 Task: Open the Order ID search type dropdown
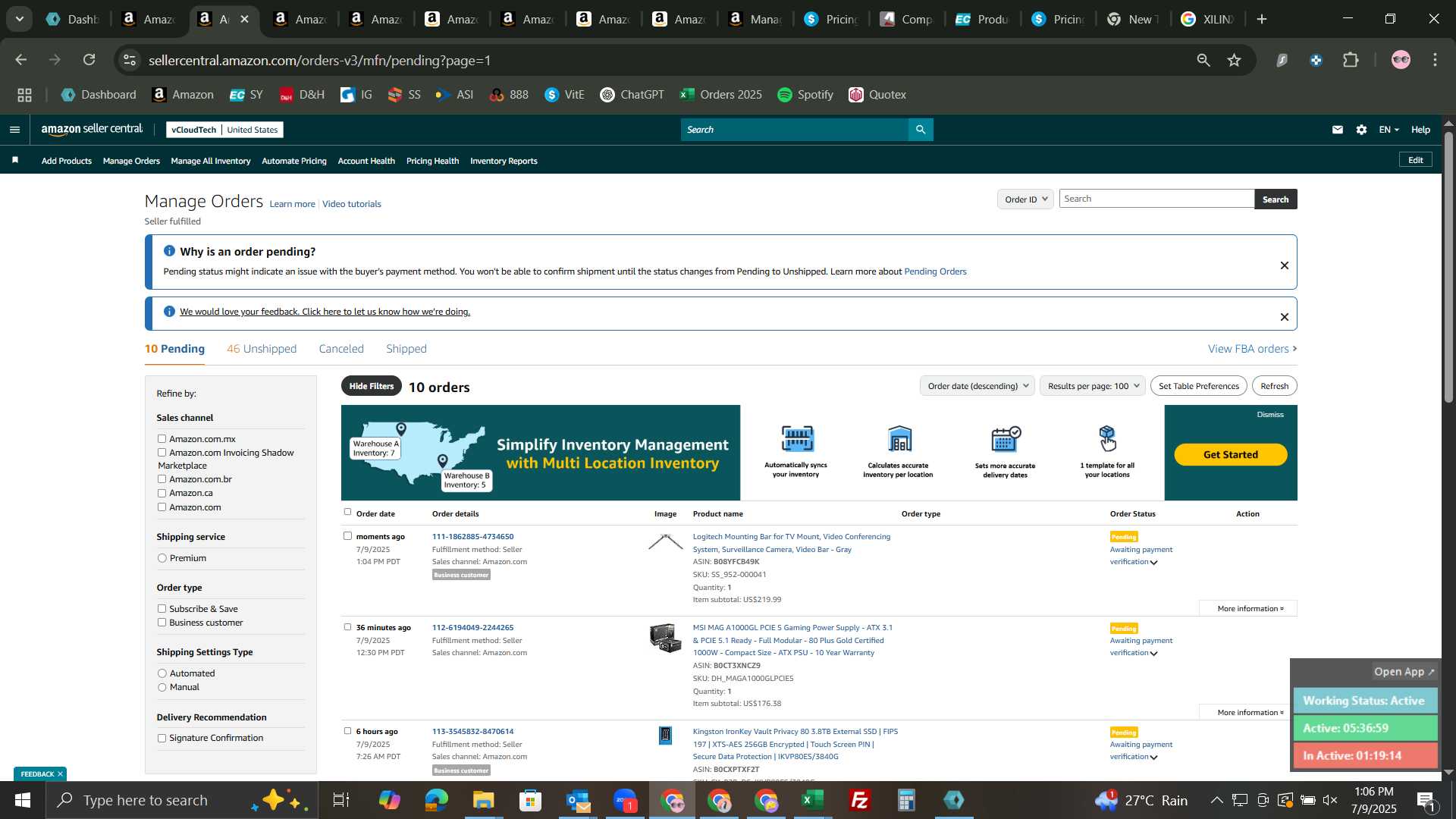[x=1025, y=199]
